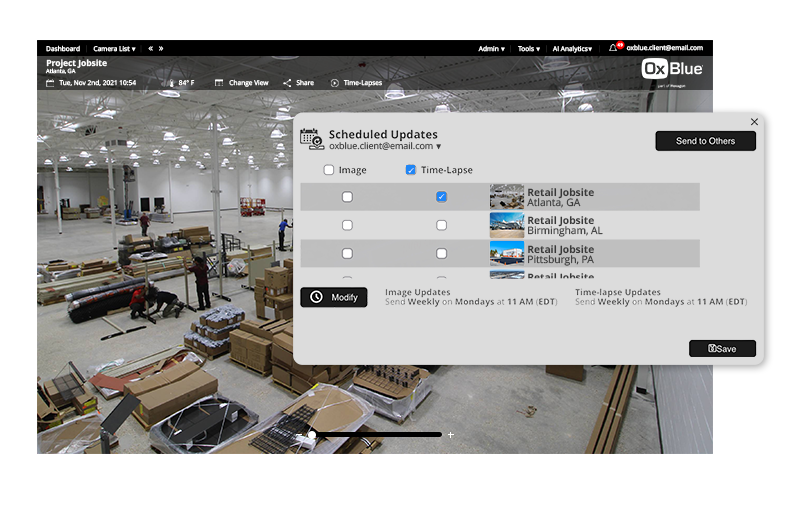Toggle the Image header checkbox
Image resolution: width=792 pixels, height=509 pixels.
(329, 170)
